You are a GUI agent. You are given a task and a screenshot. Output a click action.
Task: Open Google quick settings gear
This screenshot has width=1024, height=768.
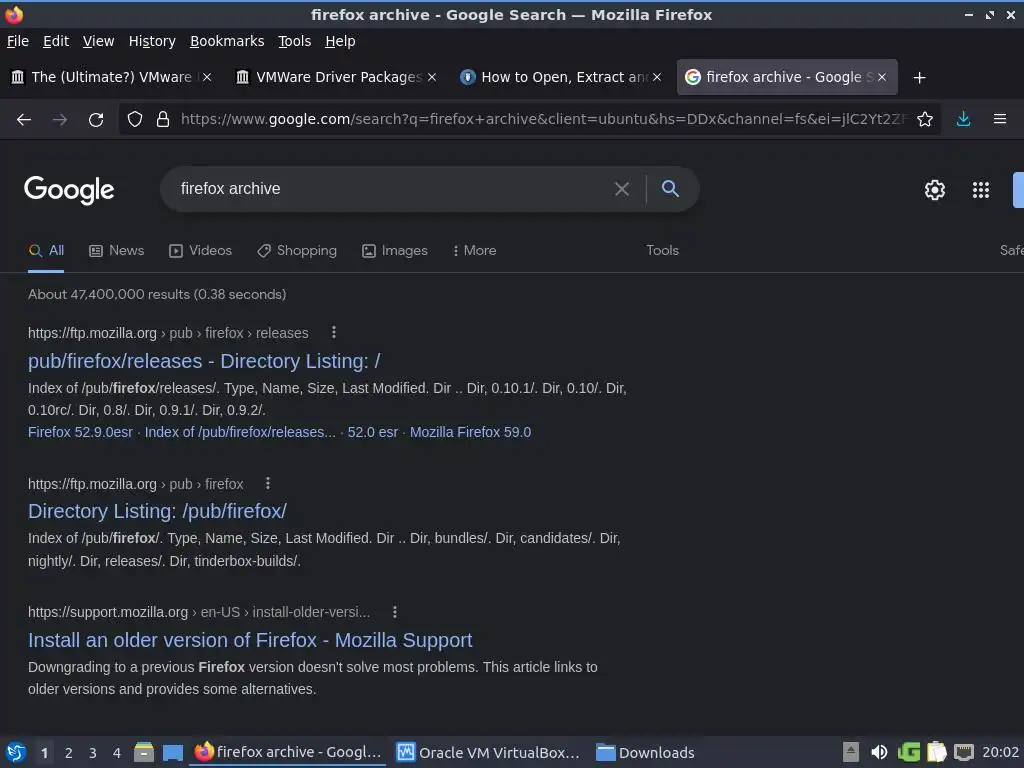(935, 189)
